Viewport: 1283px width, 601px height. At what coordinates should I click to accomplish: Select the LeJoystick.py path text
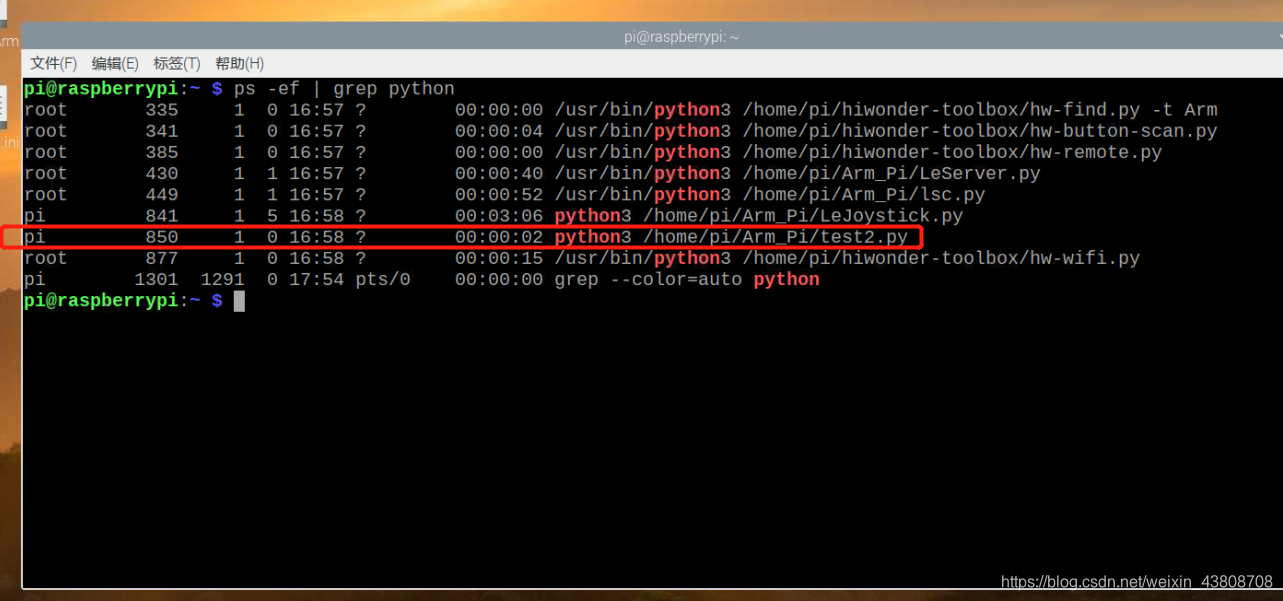(x=803, y=216)
